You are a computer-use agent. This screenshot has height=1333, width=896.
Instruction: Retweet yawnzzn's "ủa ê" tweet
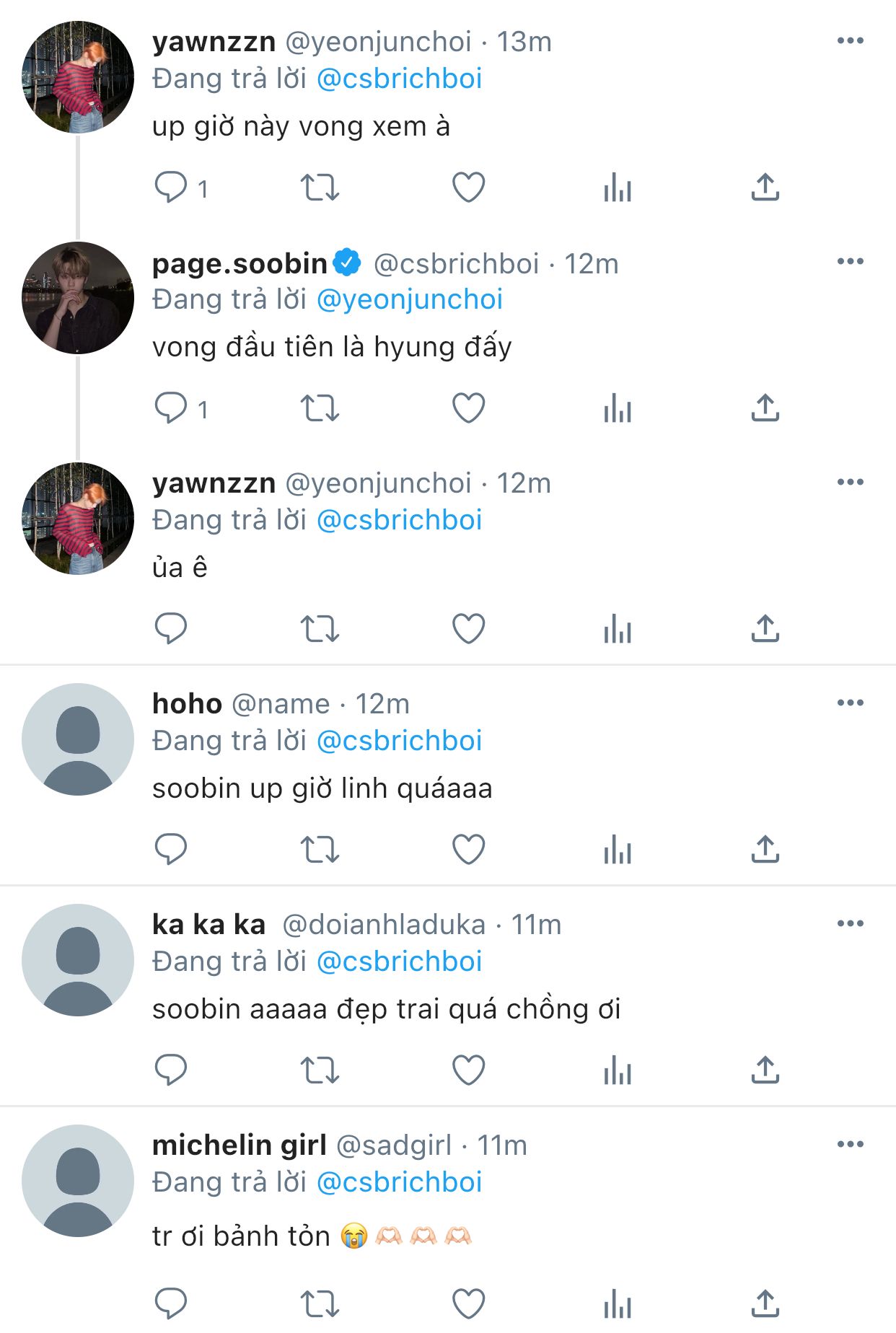pyautogui.click(x=320, y=629)
